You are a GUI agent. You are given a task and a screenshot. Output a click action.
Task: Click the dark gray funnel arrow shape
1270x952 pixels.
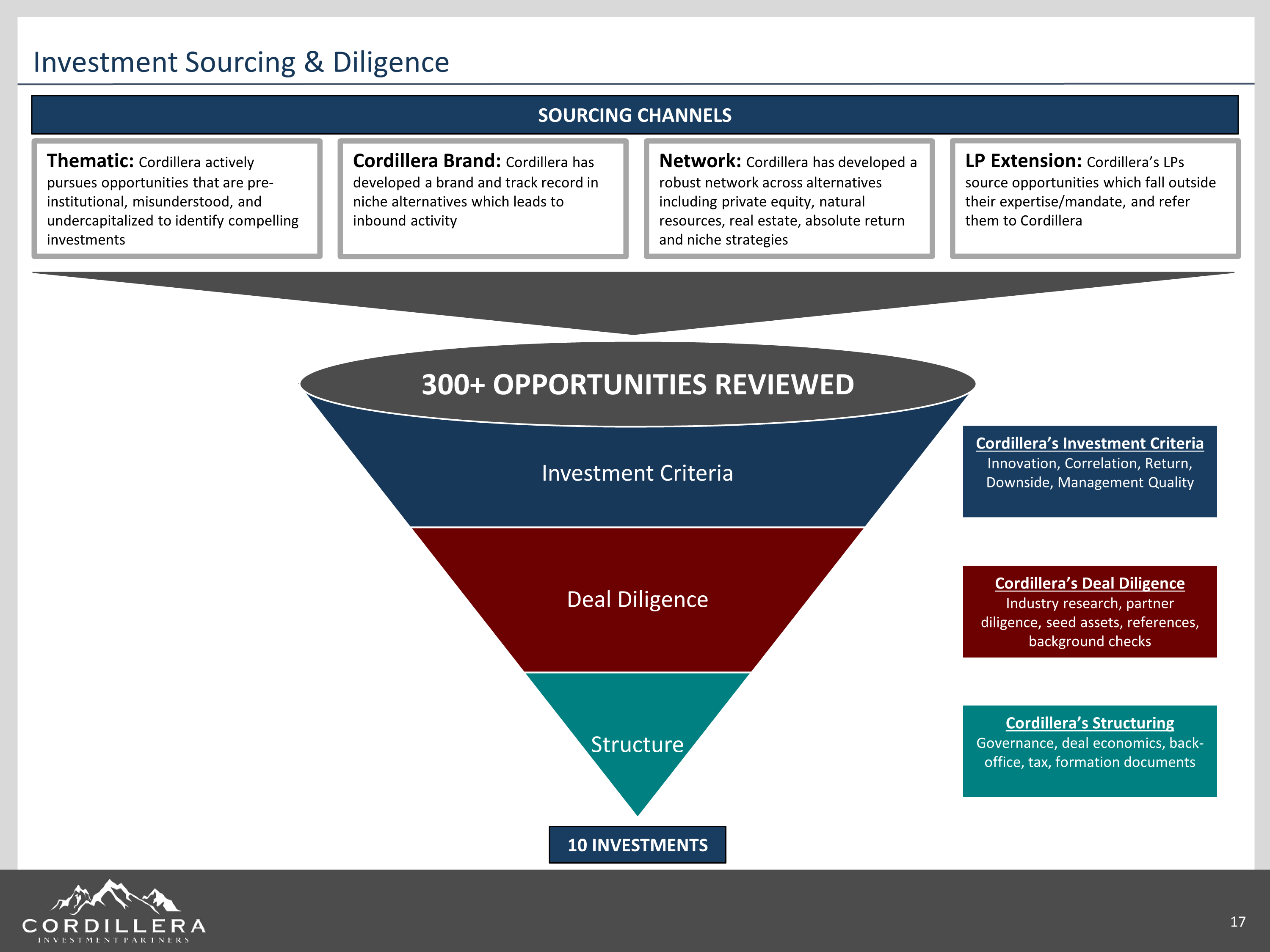[633, 298]
